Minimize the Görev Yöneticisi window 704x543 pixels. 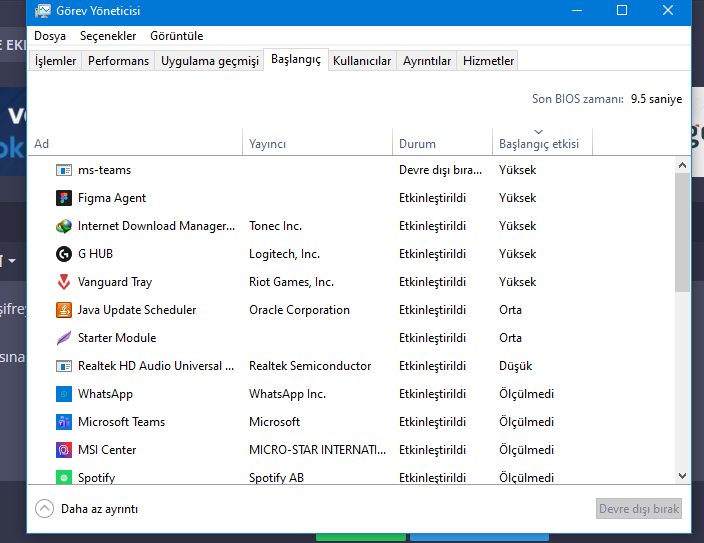click(x=577, y=11)
